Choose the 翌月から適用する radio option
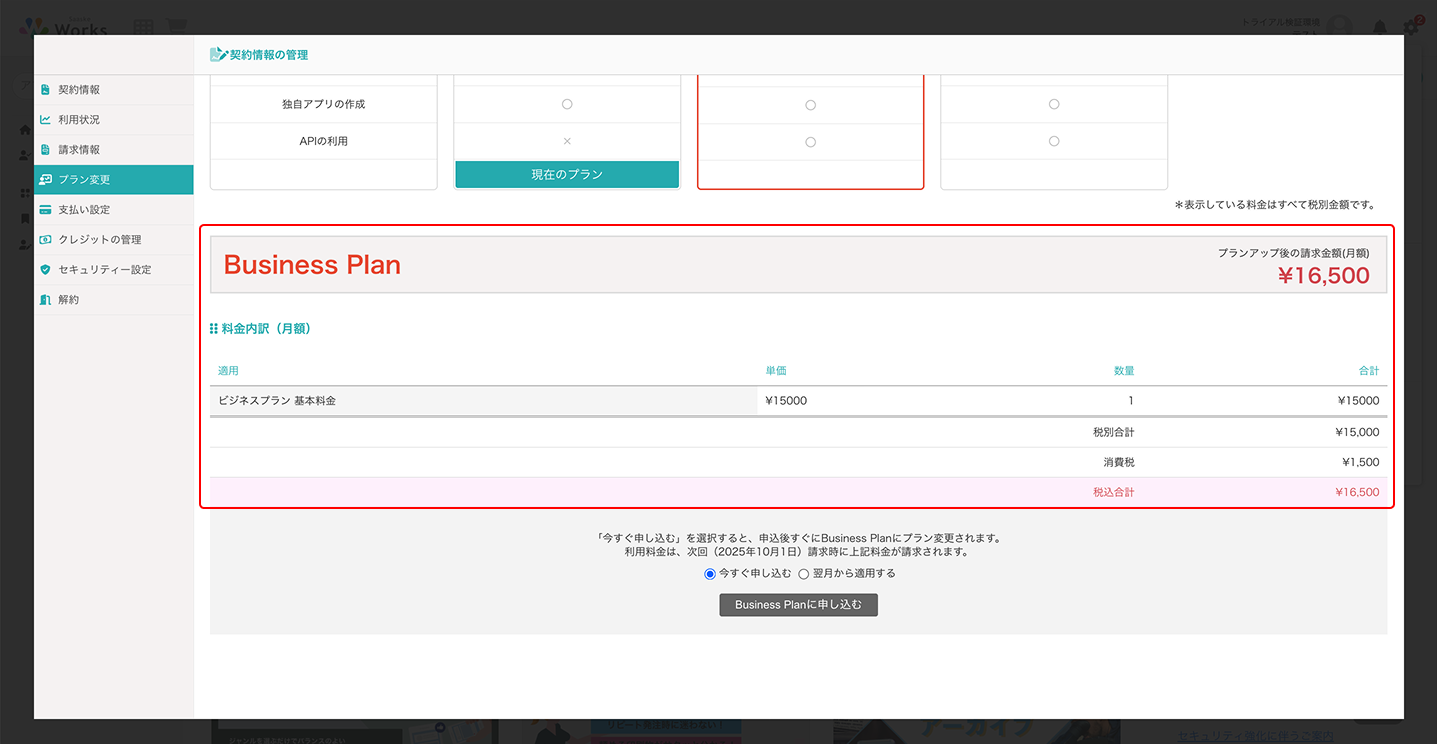Viewport: 1437px width, 744px height. 804,574
